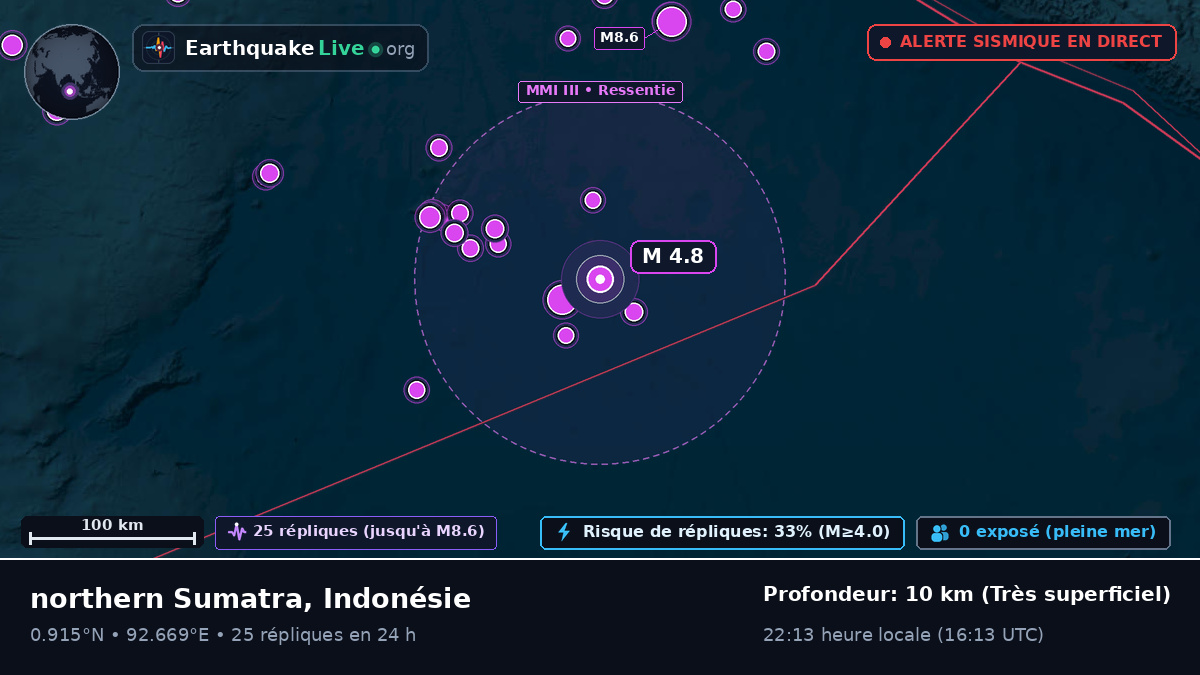Click the 0 exposé (pleine mer) chip
The width and height of the screenshot is (1200, 675).
[1043, 533]
